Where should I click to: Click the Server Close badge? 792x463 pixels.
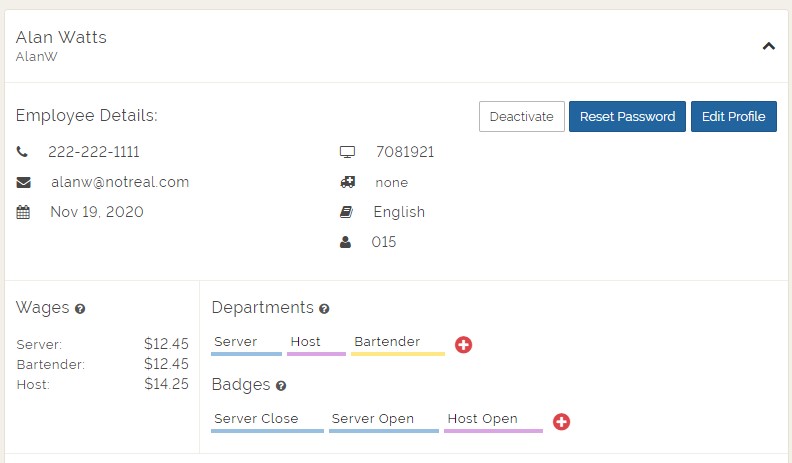click(267, 420)
